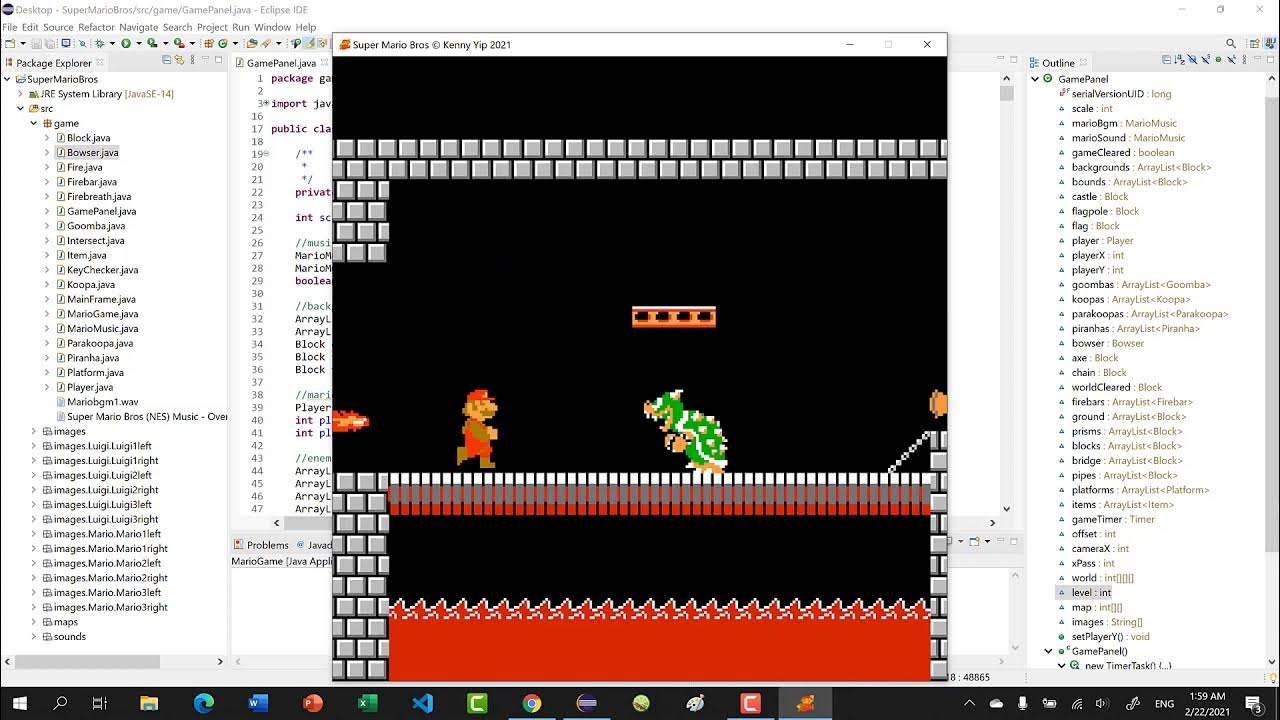1280x720 pixels.
Task: Open the Refactor menu
Action: click(96, 27)
